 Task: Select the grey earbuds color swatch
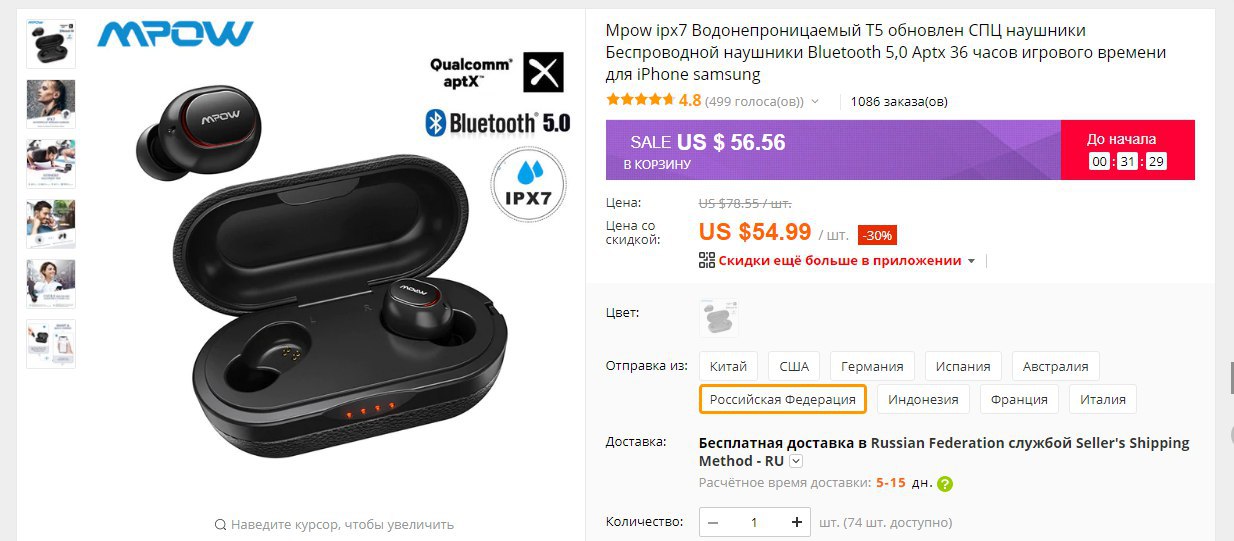[719, 317]
